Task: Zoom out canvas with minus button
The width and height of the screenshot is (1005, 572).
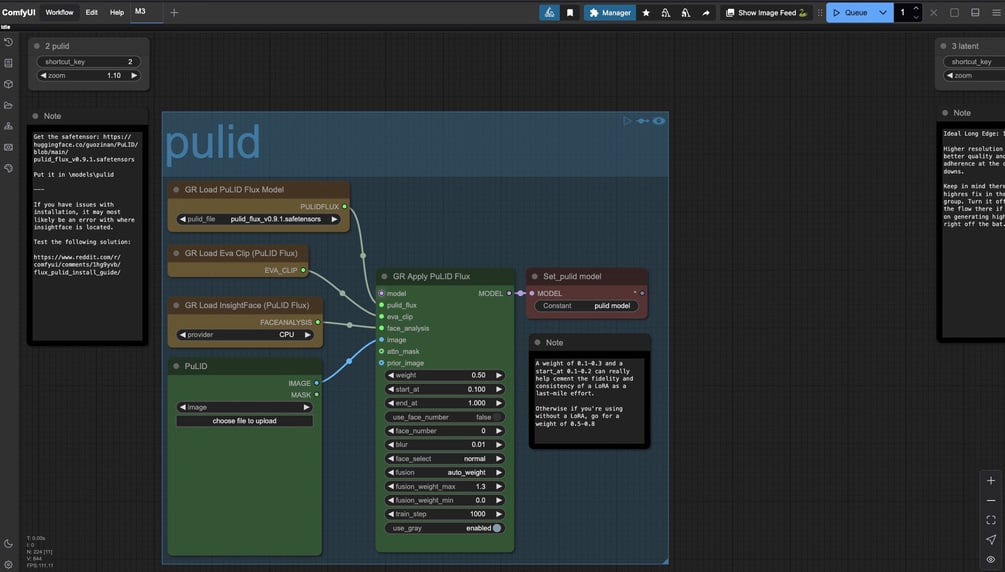Action: 991,500
